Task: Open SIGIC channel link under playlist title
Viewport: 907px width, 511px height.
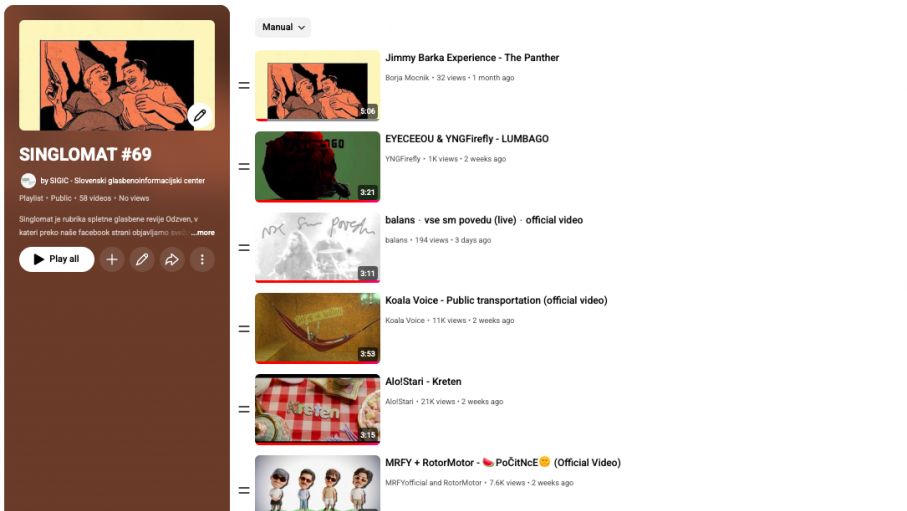Action: (123, 181)
